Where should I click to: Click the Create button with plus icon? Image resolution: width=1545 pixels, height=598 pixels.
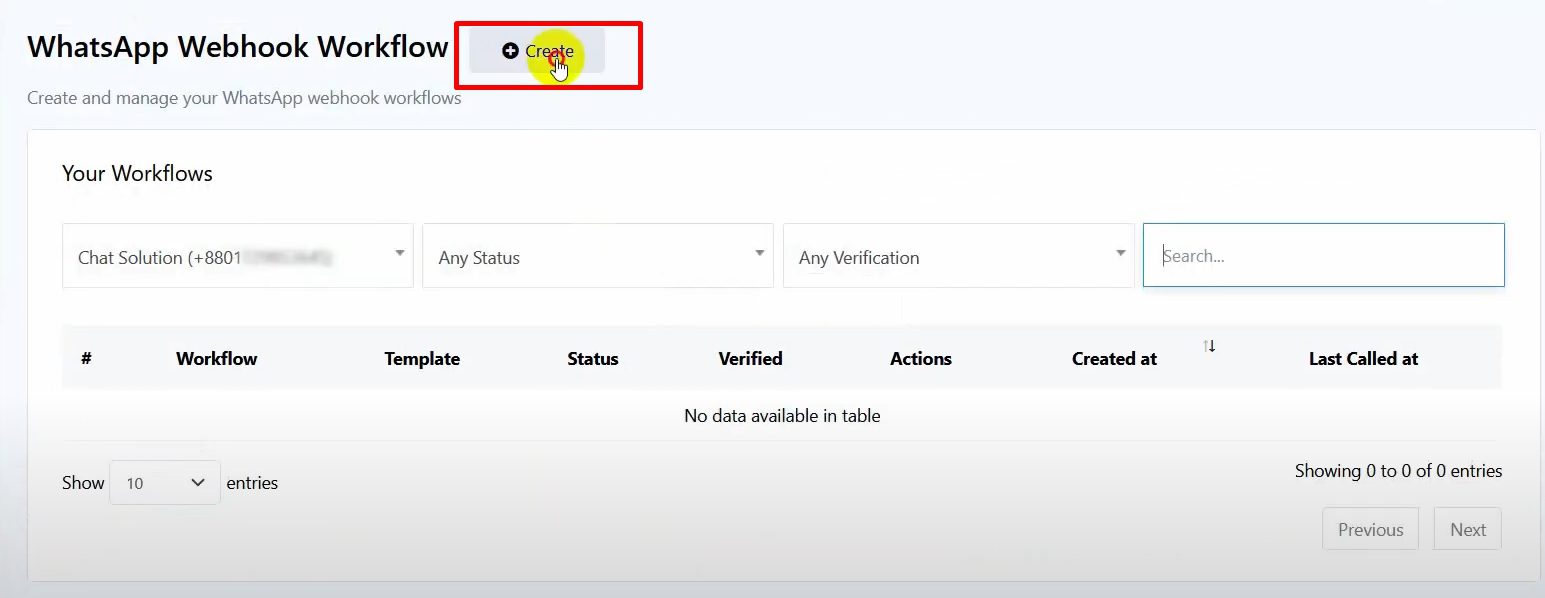click(538, 51)
